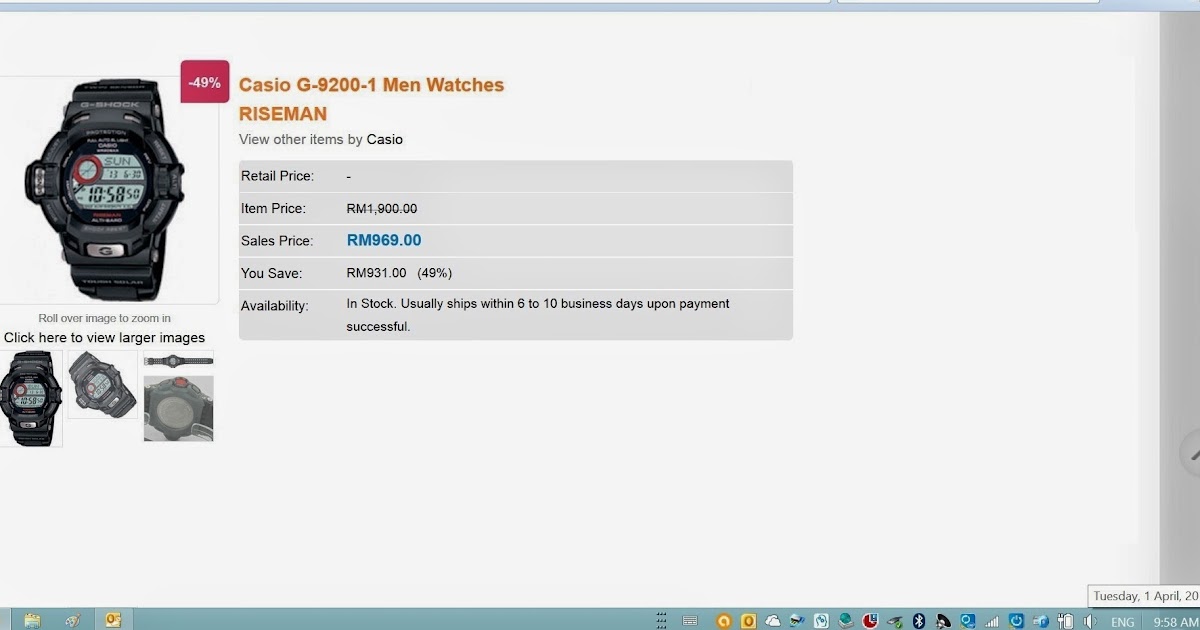Viewport: 1200px width, 630px height.
Task: Click the RM969.00 sales price link
Action: coord(384,240)
